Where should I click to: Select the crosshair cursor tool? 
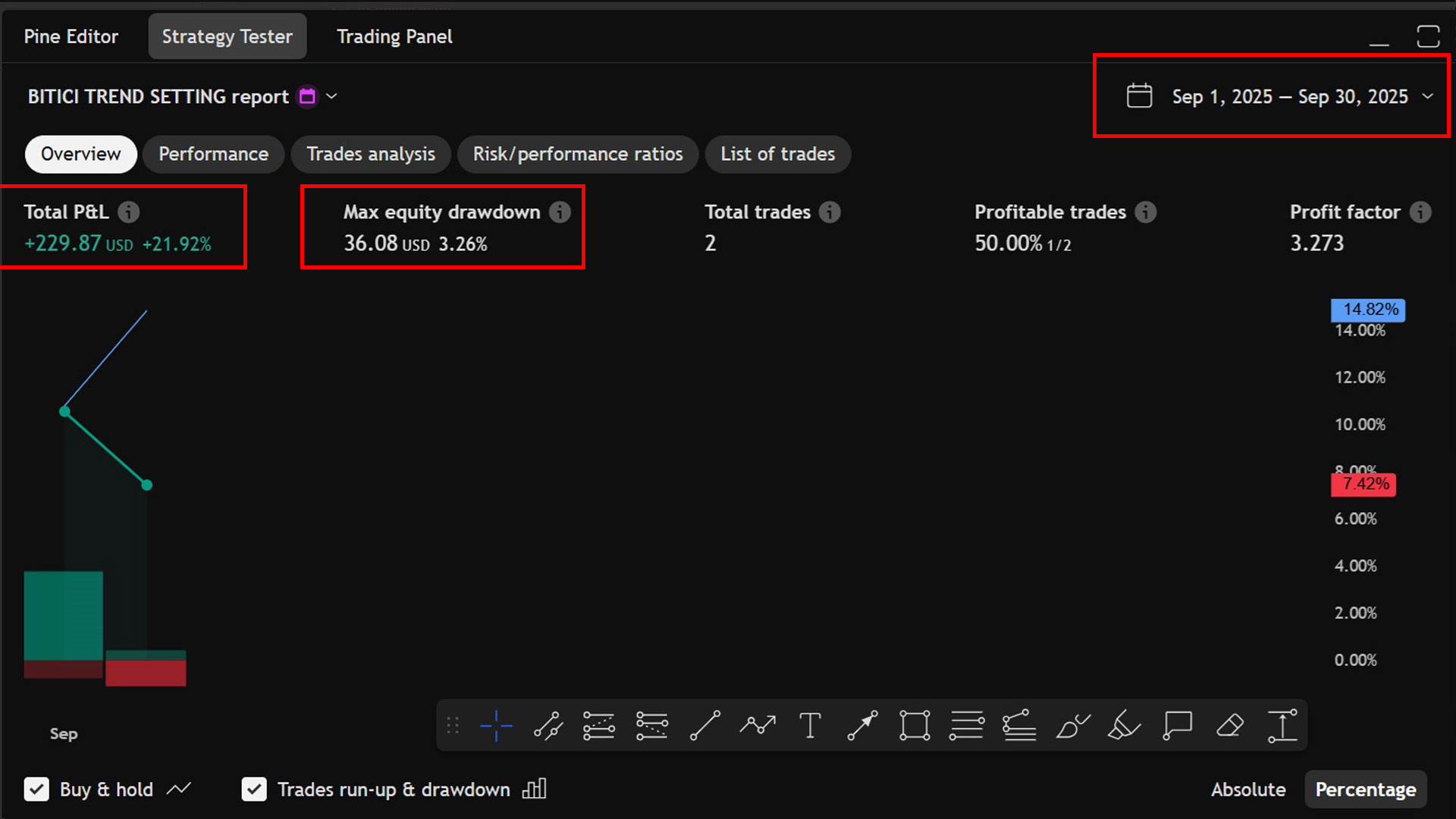pyautogui.click(x=496, y=726)
